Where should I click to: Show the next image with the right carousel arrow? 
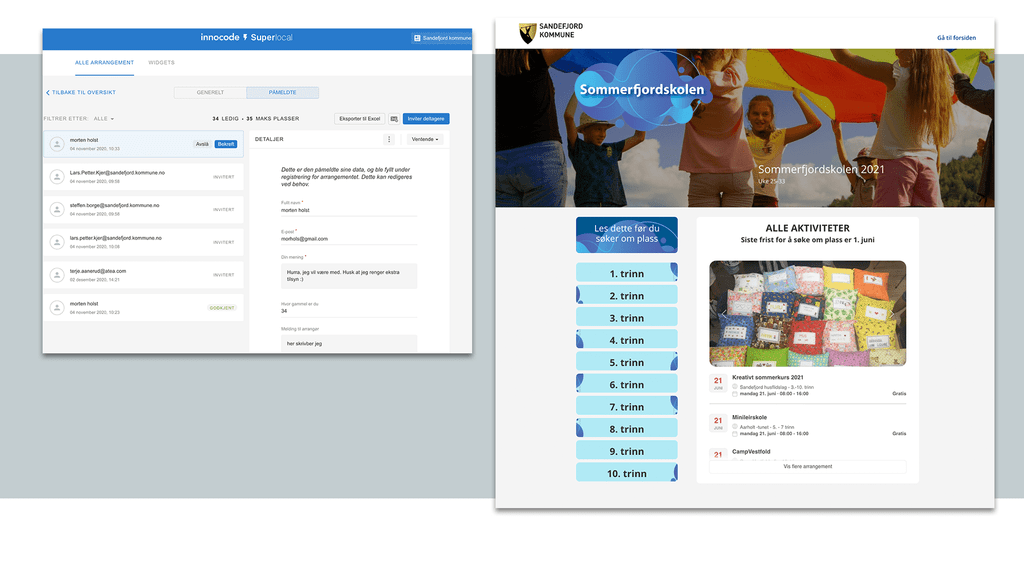point(892,314)
